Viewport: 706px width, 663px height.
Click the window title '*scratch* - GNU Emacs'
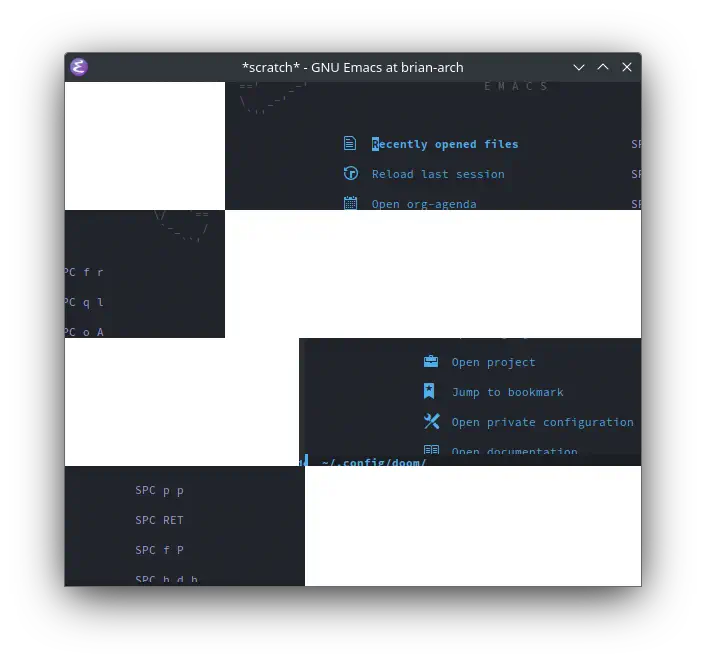tap(353, 67)
